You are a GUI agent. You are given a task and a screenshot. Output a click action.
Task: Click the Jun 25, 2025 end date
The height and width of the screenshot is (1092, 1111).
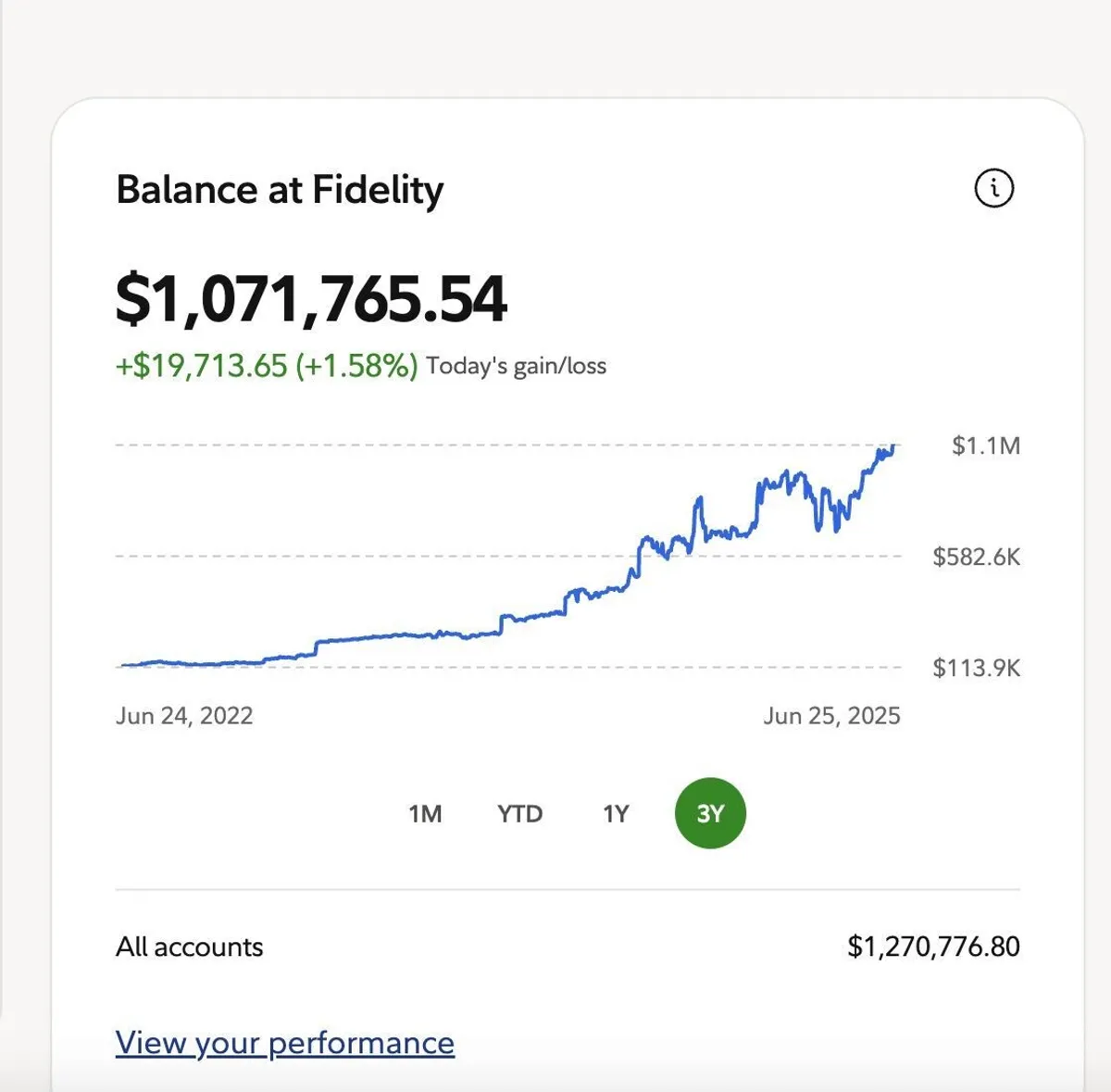[x=831, y=716]
